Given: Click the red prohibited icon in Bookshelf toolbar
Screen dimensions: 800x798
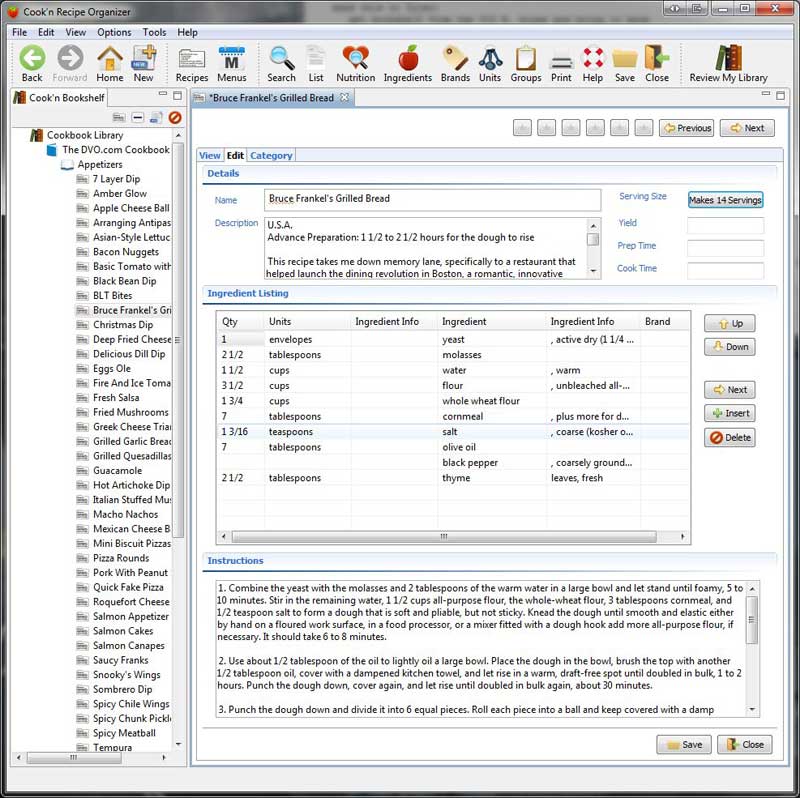Looking at the screenshot, I should pos(175,118).
